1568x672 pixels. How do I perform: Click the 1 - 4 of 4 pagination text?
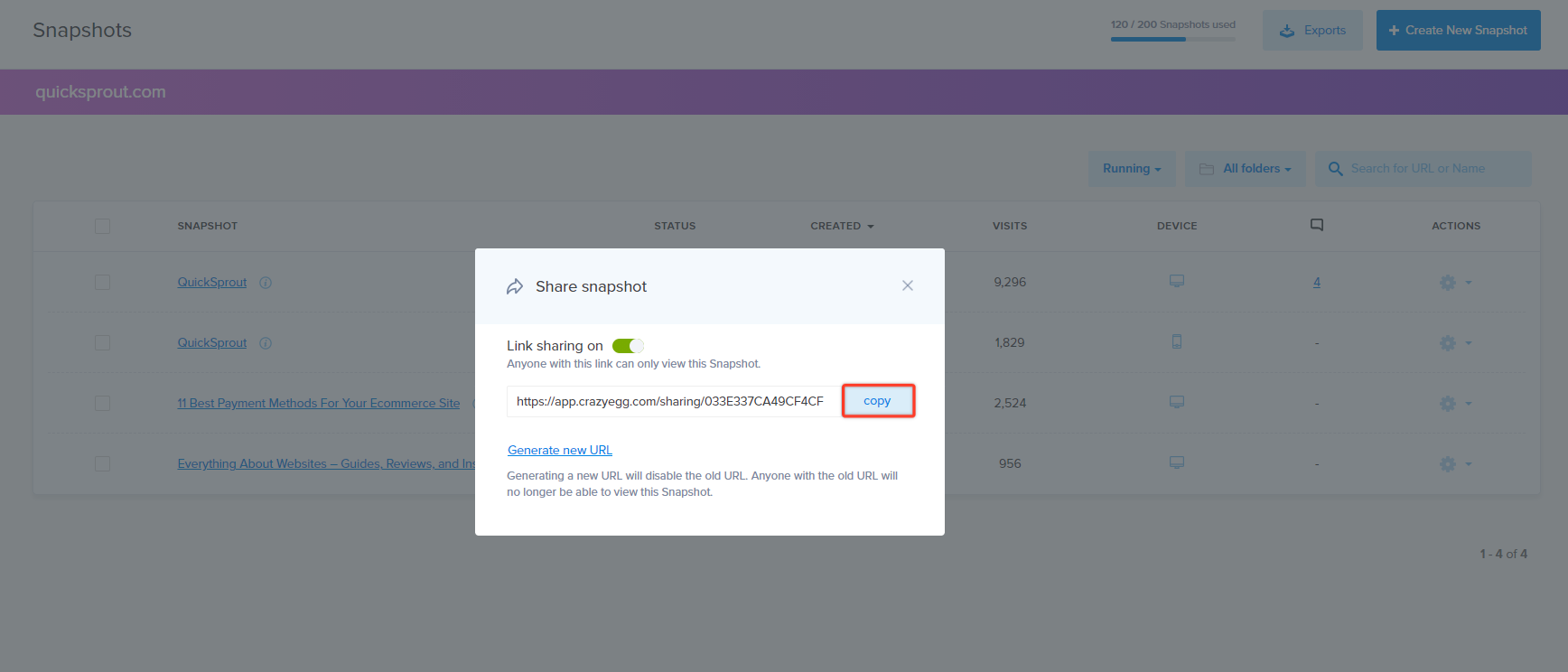(x=1503, y=554)
